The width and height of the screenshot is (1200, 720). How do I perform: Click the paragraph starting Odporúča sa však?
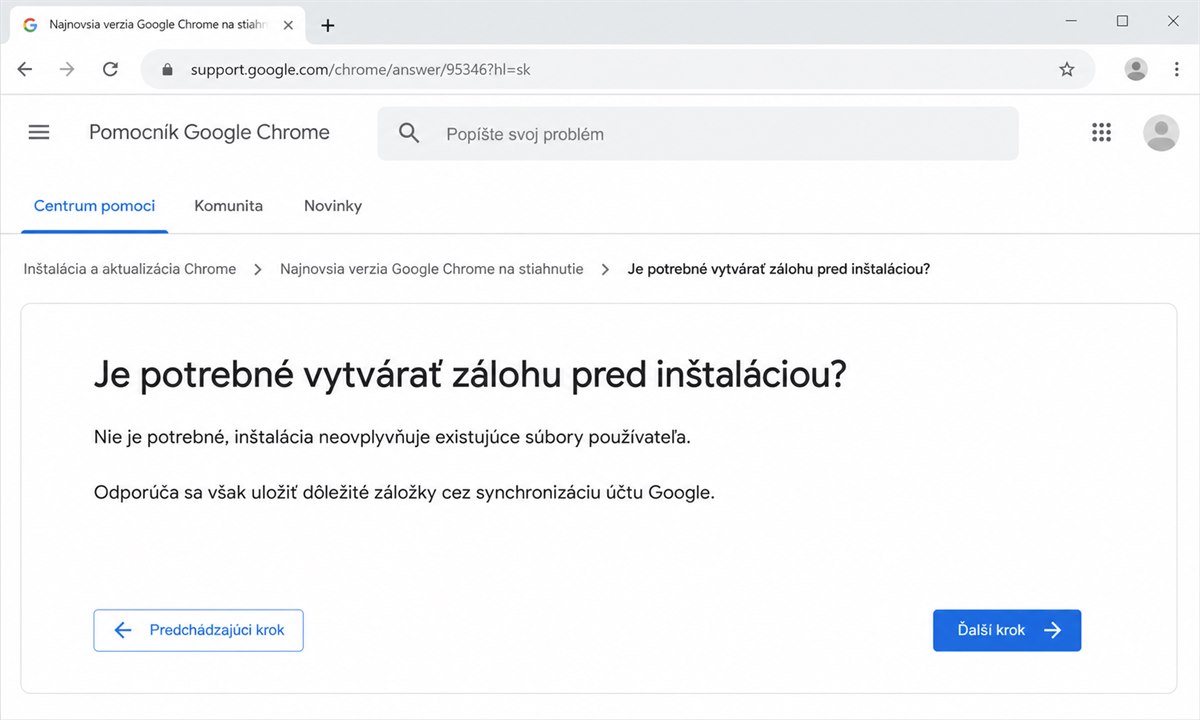[404, 492]
